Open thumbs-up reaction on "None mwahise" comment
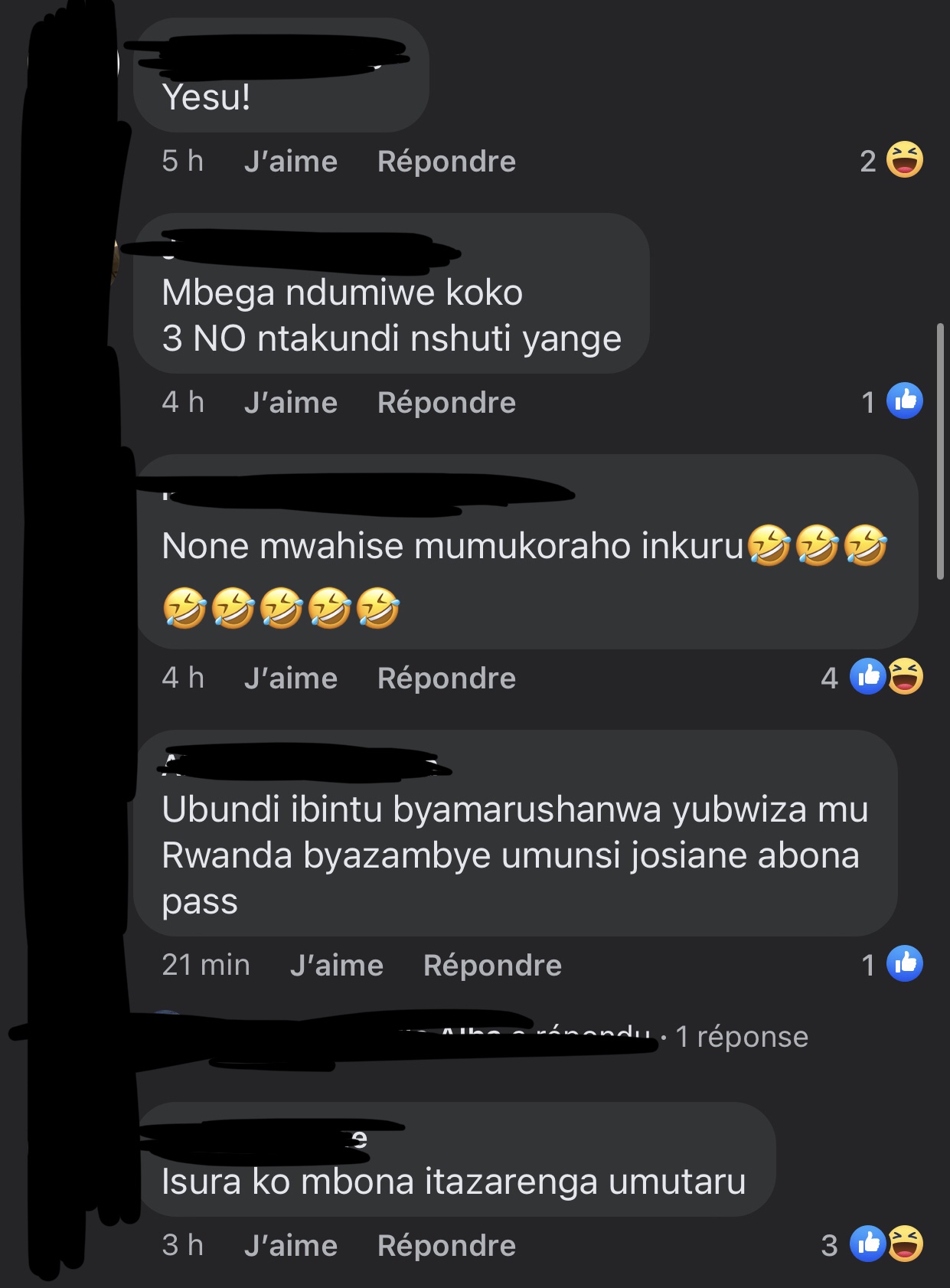This screenshot has height=1288, width=950. tap(867, 676)
